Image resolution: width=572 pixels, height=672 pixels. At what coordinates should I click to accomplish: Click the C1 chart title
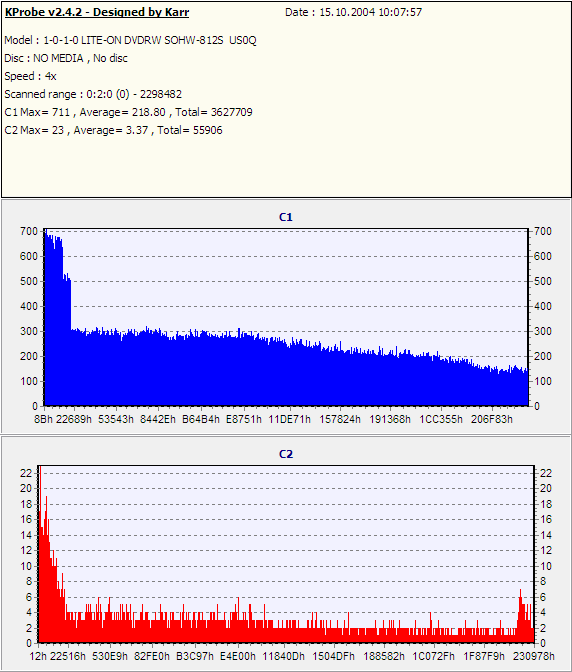[x=286, y=217]
